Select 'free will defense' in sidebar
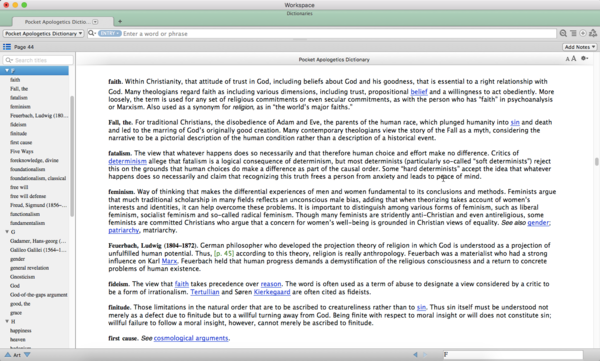 28,196
